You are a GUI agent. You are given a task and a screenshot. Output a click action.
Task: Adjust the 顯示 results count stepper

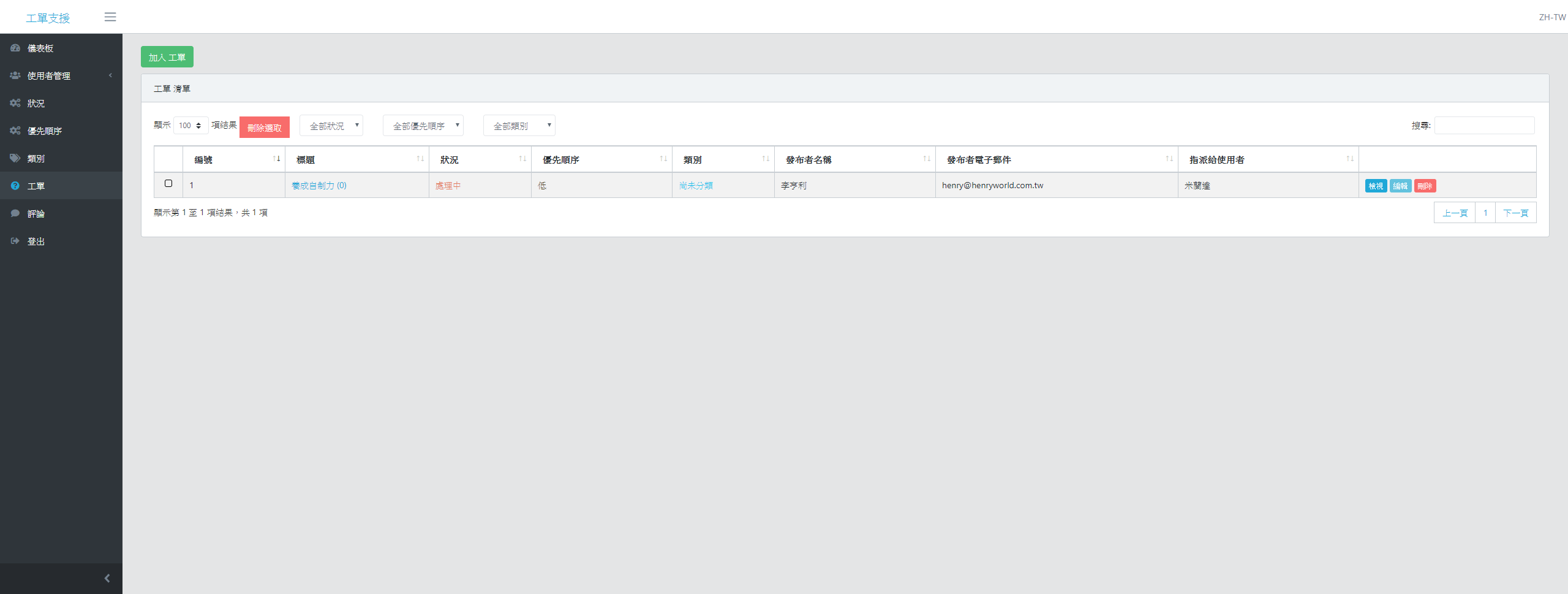190,125
